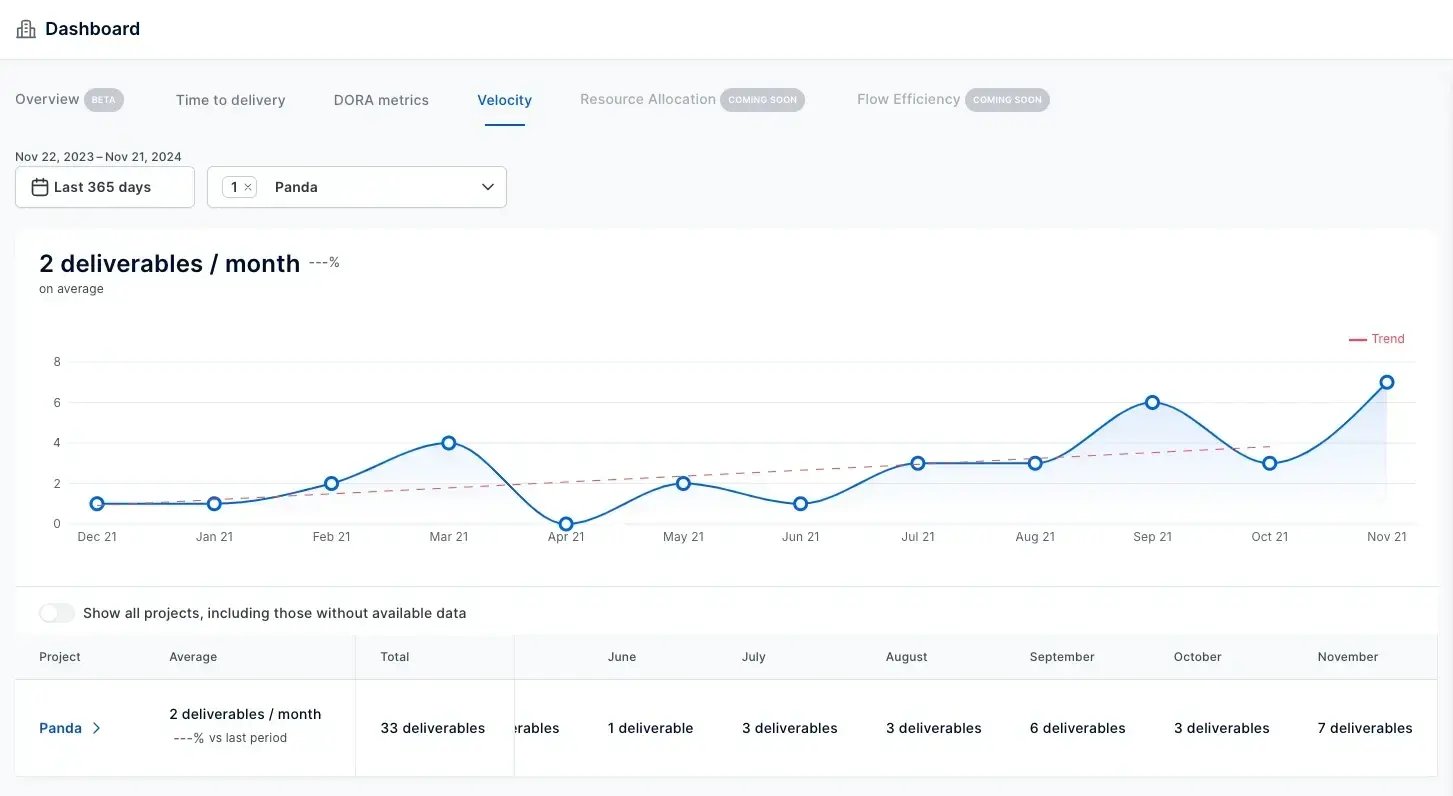Open the calendar date range picker icon
Viewport: 1453px width, 796px height.
tap(39, 187)
